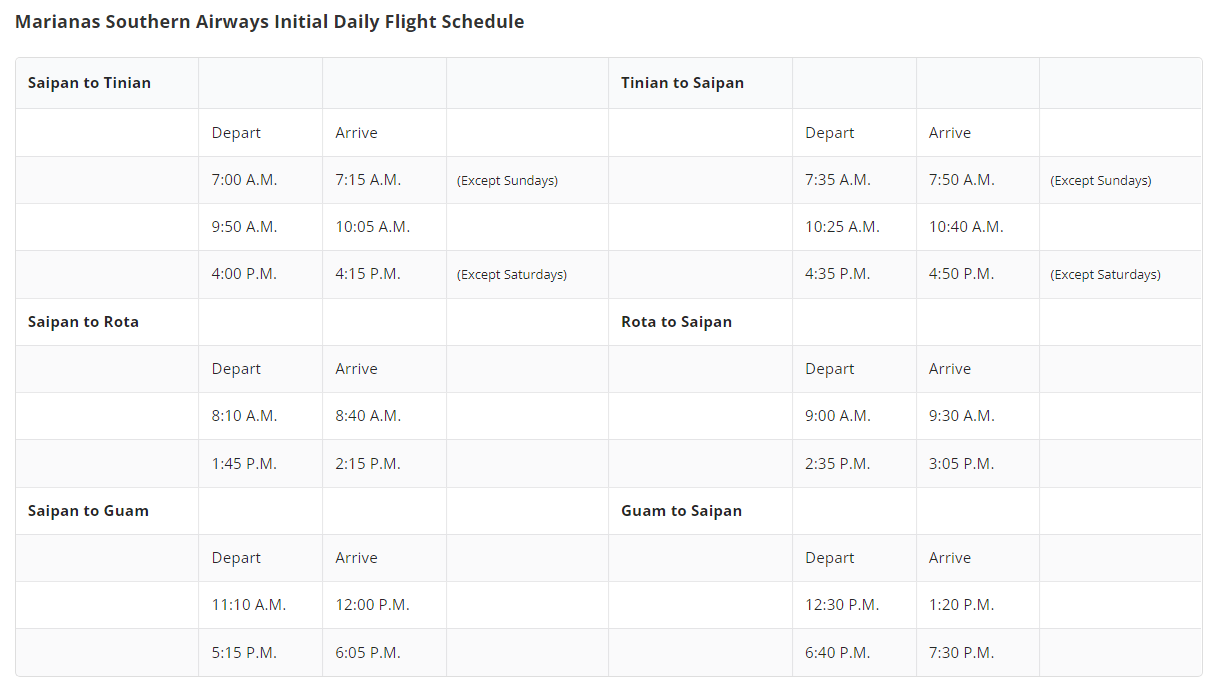
Task: Click the 4:00 P.M. departure cell
Action: tap(261, 274)
